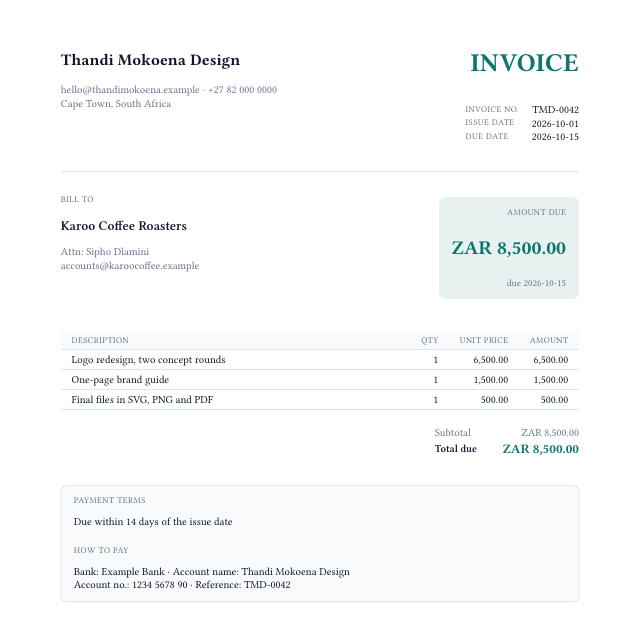Click the Subtotal label
The width and height of the screenshot is (640, 620).
coord(452,433)
